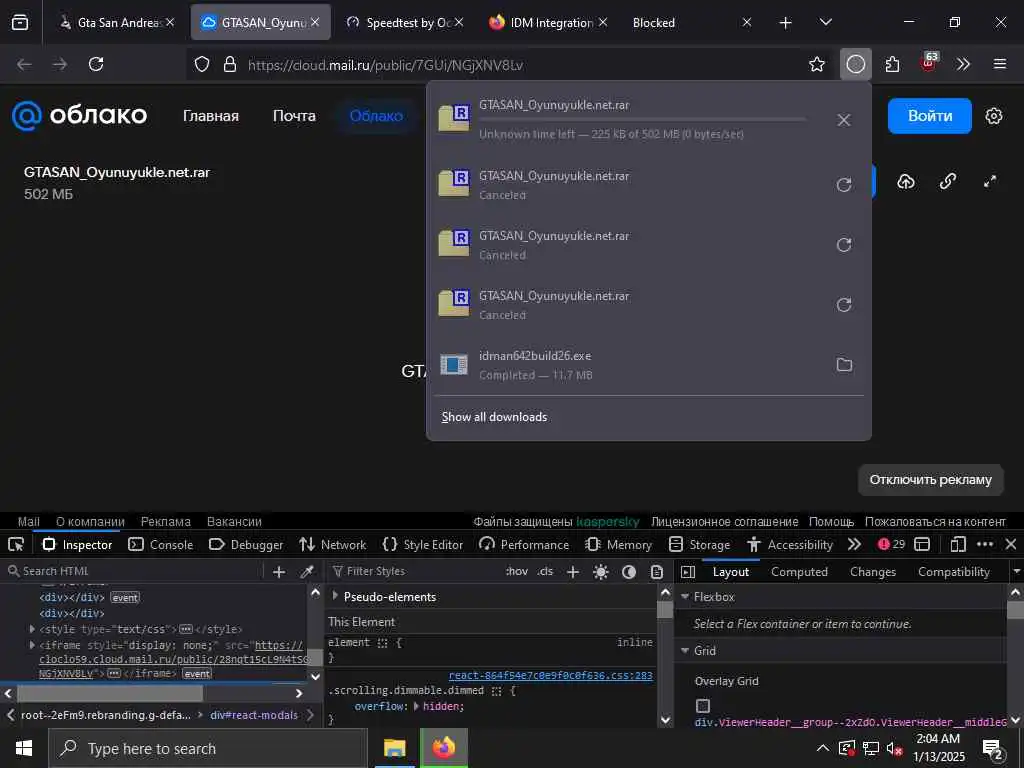Open the Performance tab
Screen dimensions: 1024x768
[x=524, y=545]
